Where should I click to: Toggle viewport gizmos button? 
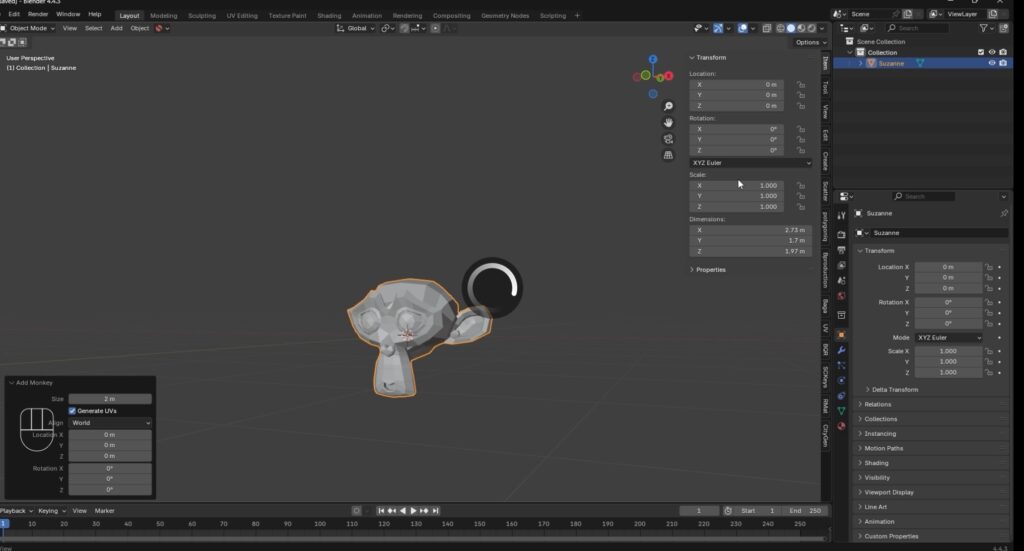pos(718,28)
